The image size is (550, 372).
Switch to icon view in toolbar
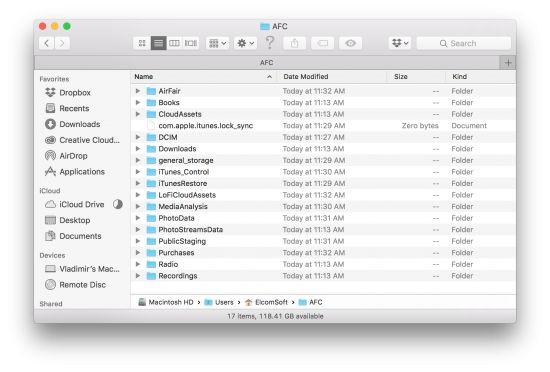pyautogui.click(x=142, y=43)
